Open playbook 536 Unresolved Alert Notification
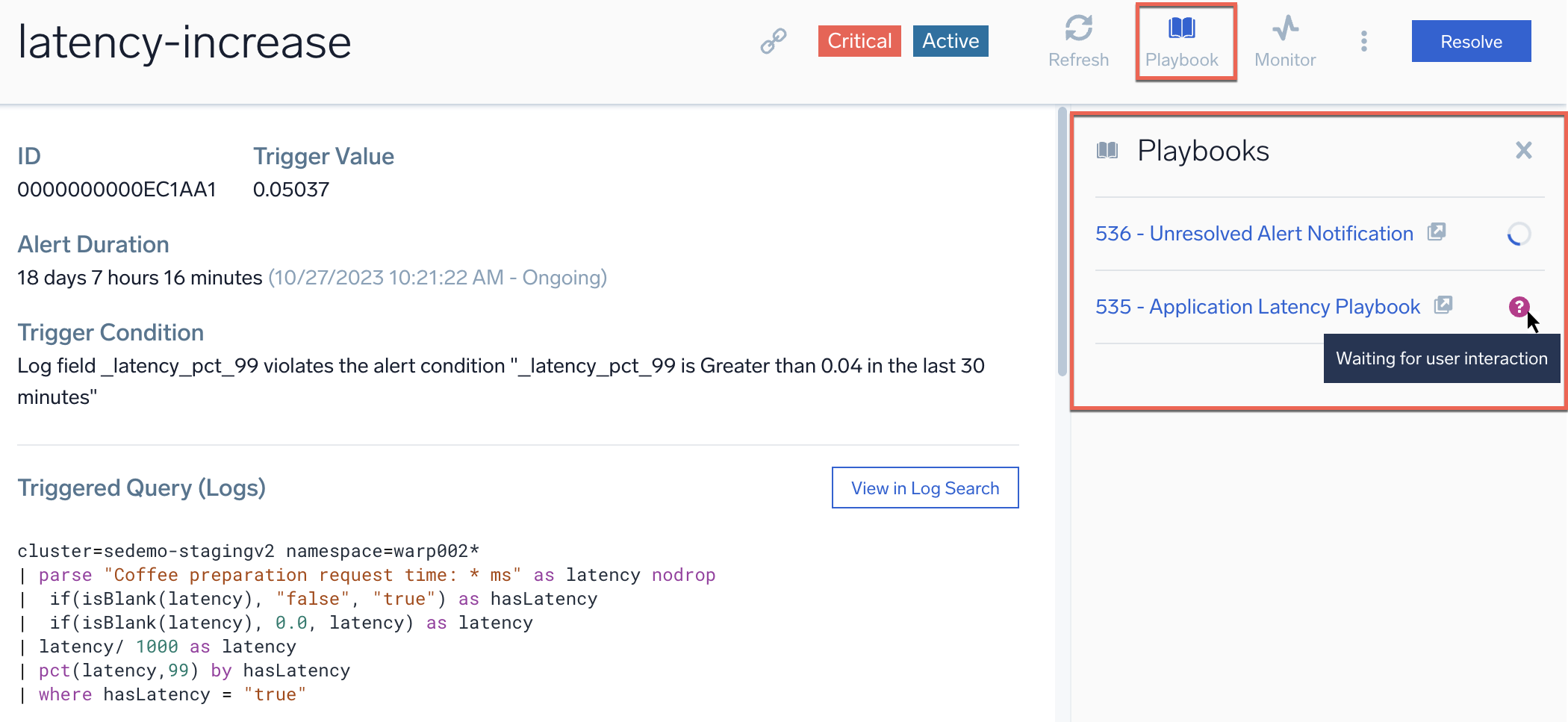 click(x=1254, y=234)
